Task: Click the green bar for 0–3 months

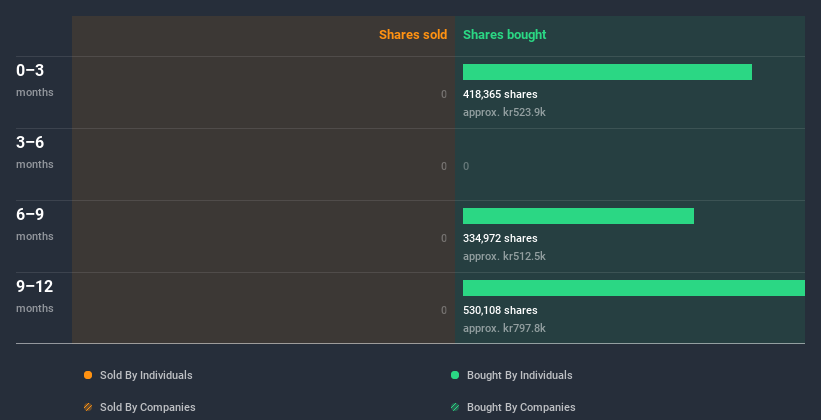Action: tap(607, 72)
